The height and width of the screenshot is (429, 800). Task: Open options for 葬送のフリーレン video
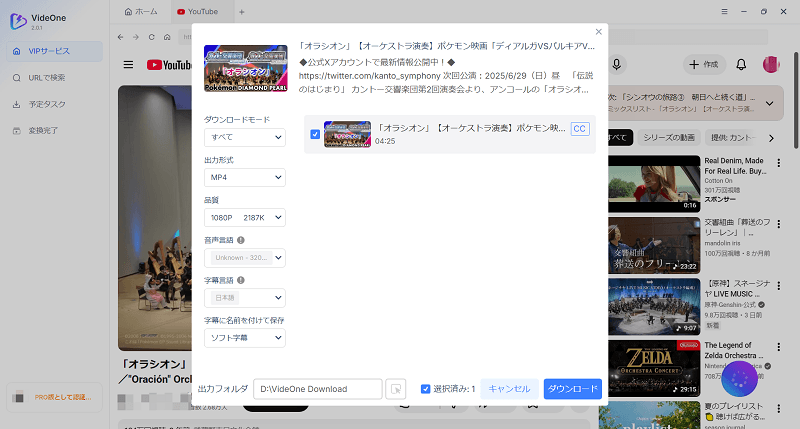coord(779,224)
